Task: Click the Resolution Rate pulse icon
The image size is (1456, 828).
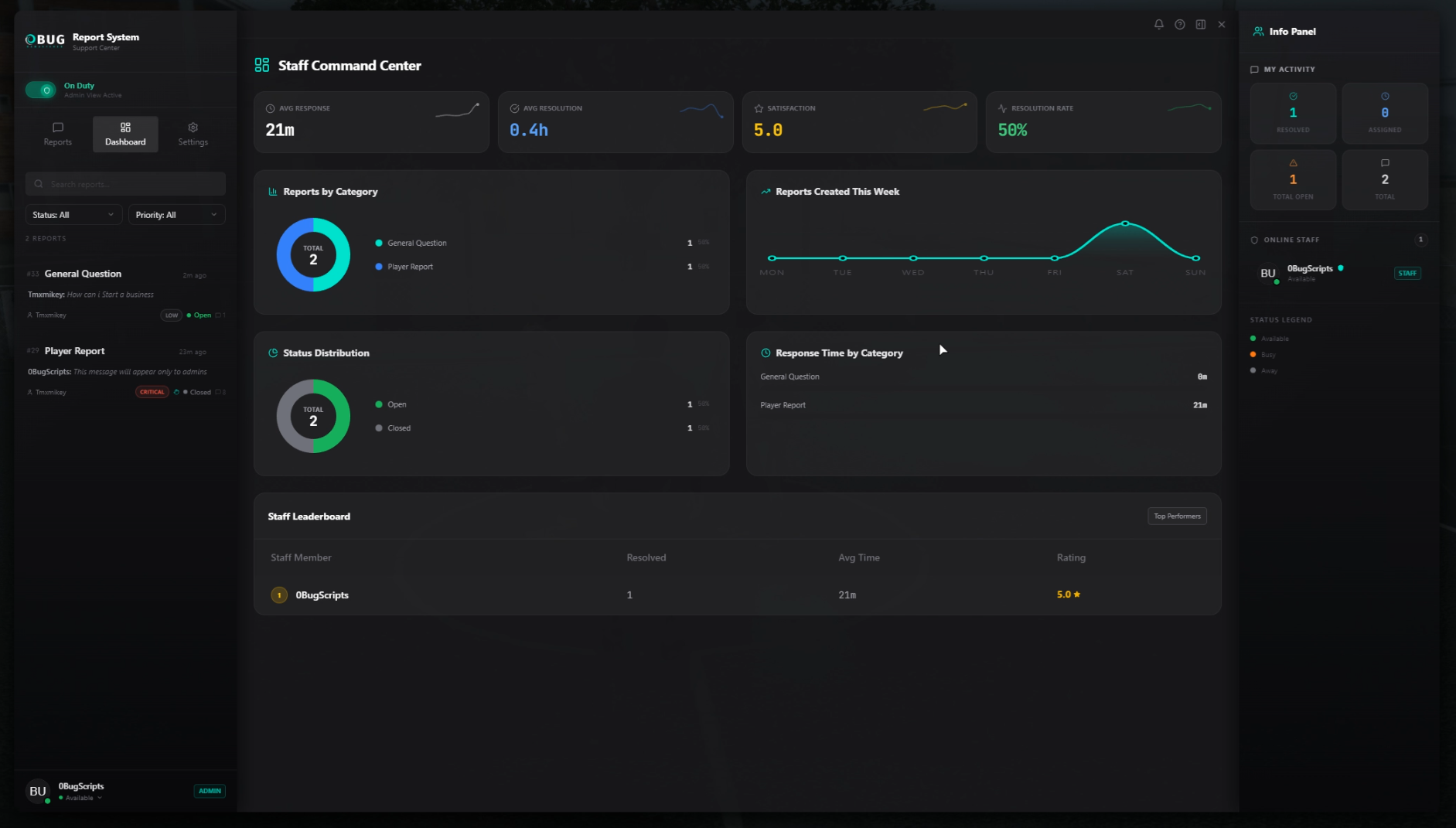Action: pyautogui.click(x=1002, y=108)
